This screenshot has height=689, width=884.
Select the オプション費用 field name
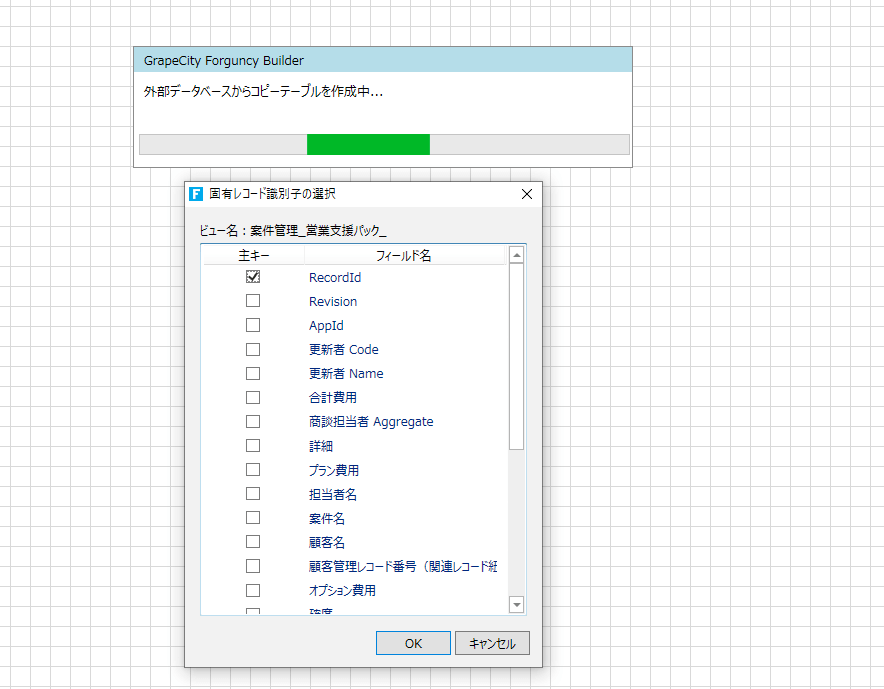click(342, 590)
